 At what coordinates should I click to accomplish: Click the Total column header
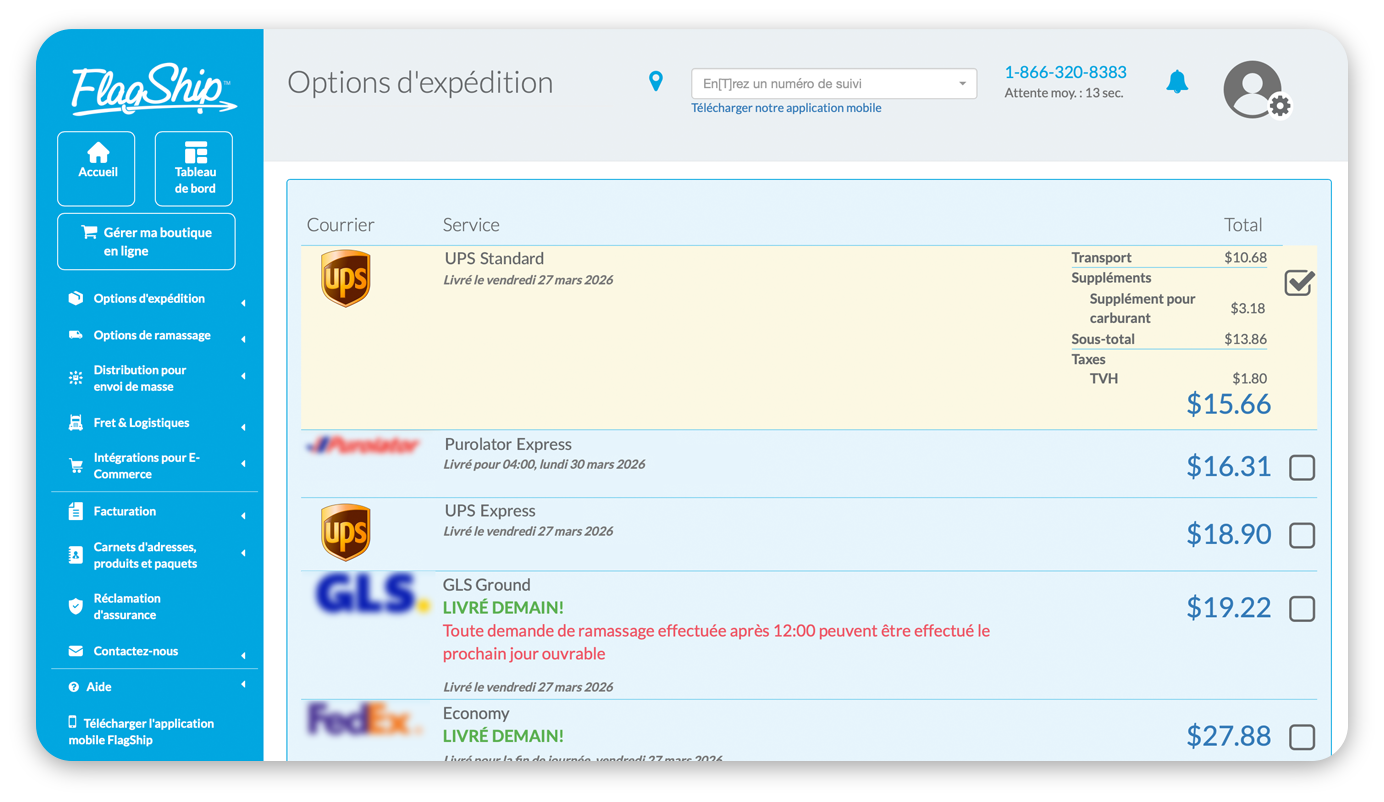point(1243,225)
